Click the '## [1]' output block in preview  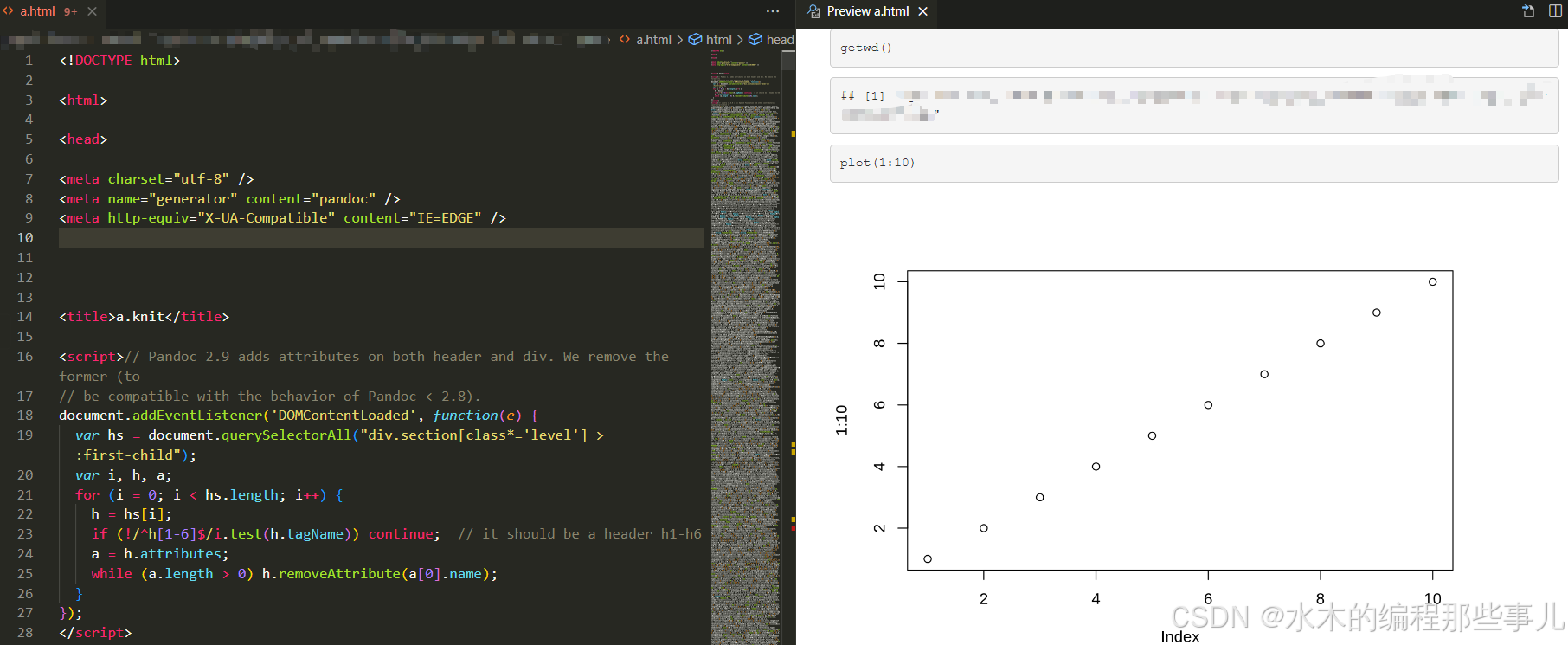tap(1194, 105)
